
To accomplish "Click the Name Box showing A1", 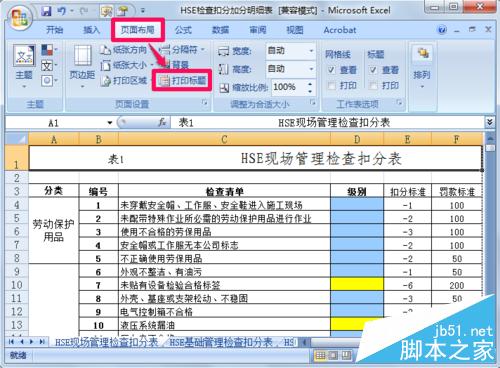I will (54, 123).
